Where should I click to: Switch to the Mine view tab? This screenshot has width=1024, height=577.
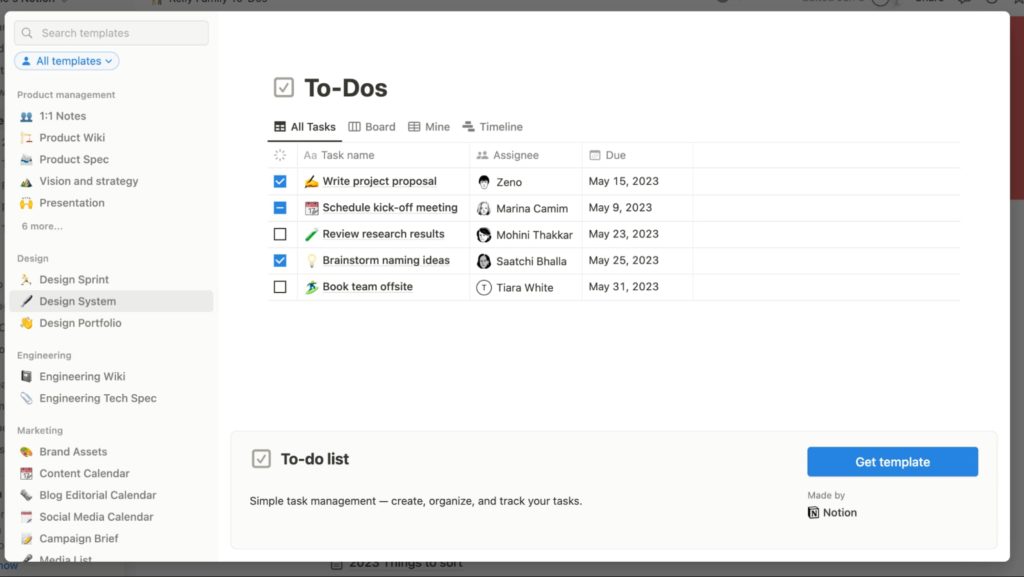429,127
